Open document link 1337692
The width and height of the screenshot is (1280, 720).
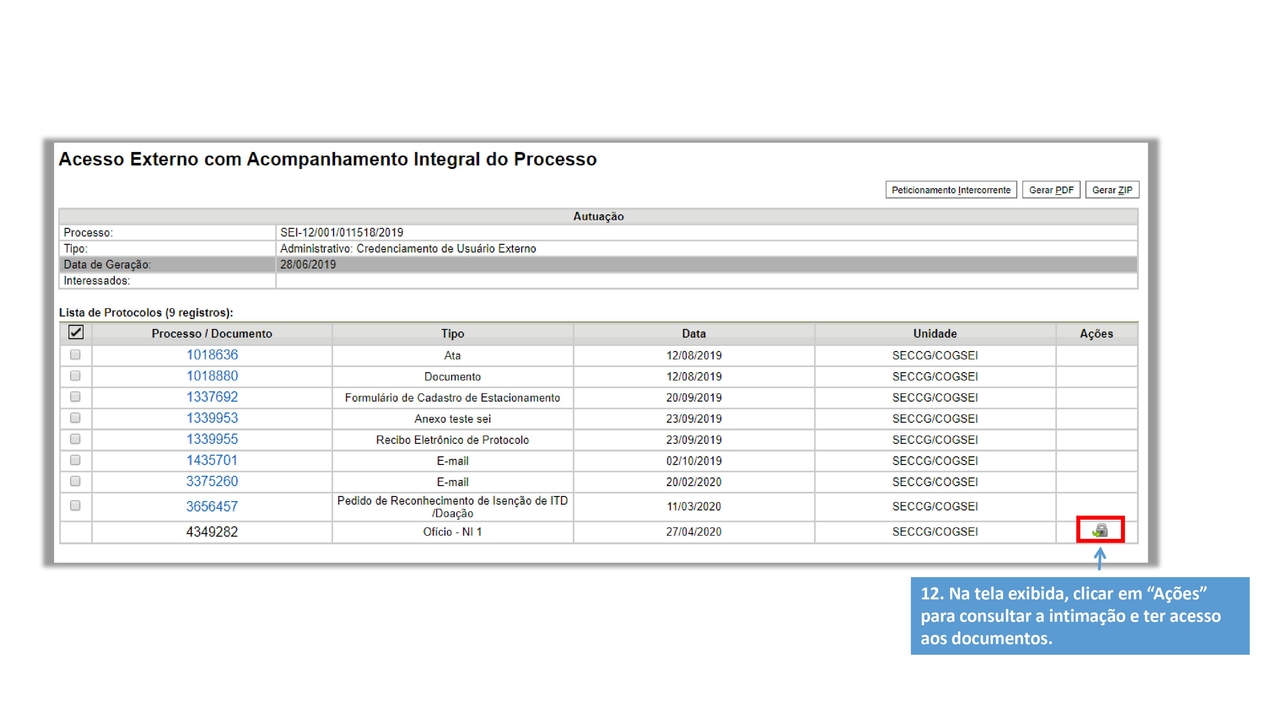212,397
